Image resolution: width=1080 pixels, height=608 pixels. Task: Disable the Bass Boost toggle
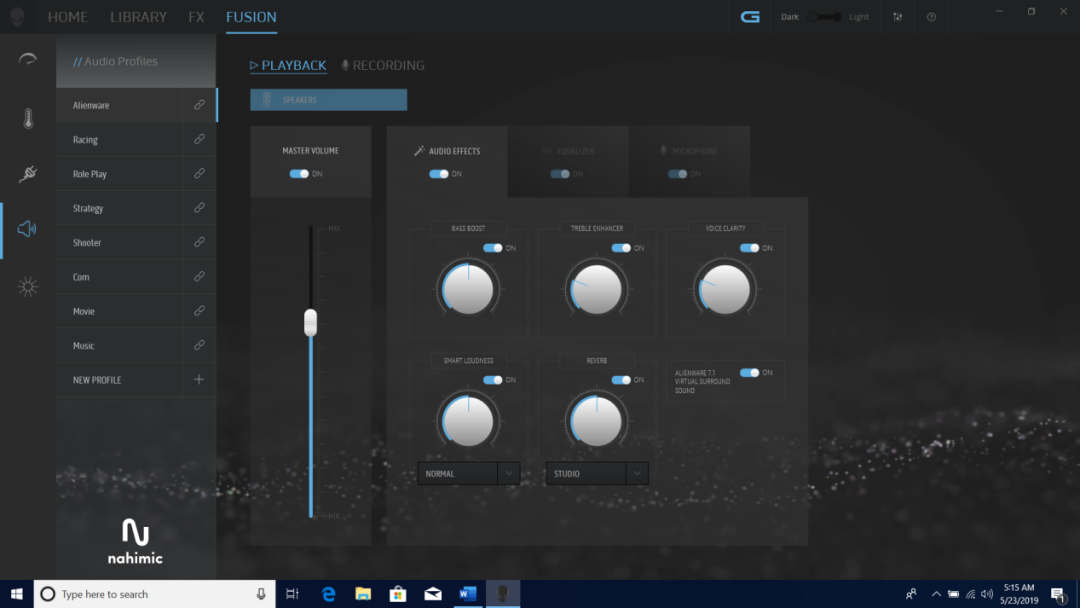[492, 248]
